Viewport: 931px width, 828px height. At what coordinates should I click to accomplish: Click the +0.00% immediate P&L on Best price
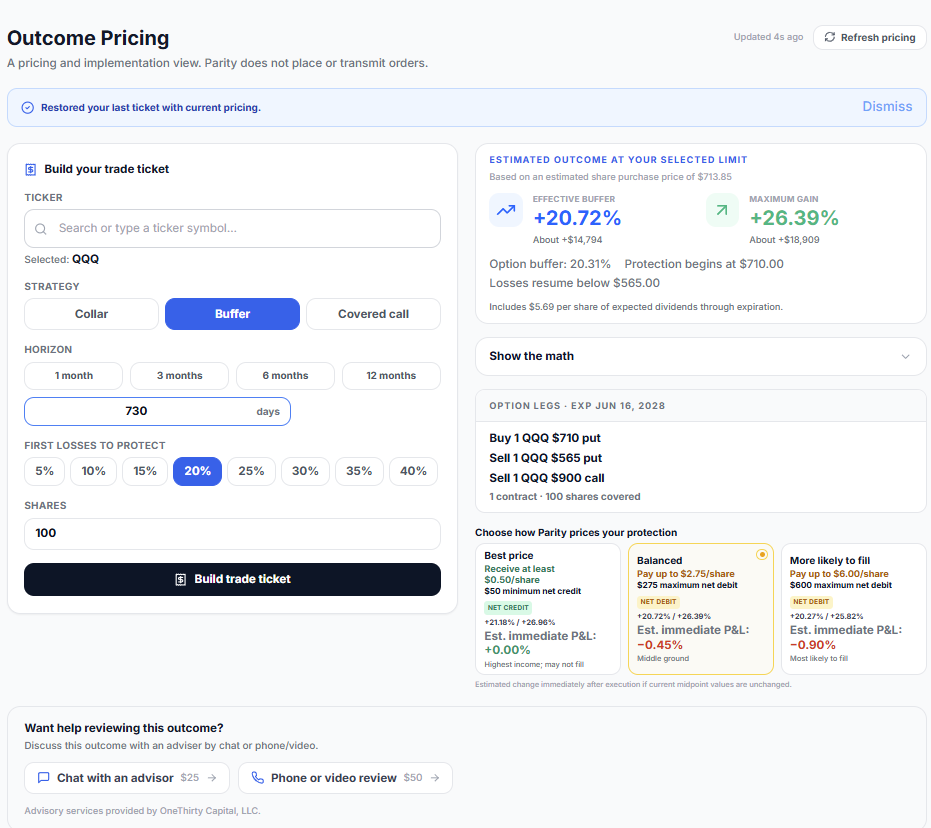point(507,650)
